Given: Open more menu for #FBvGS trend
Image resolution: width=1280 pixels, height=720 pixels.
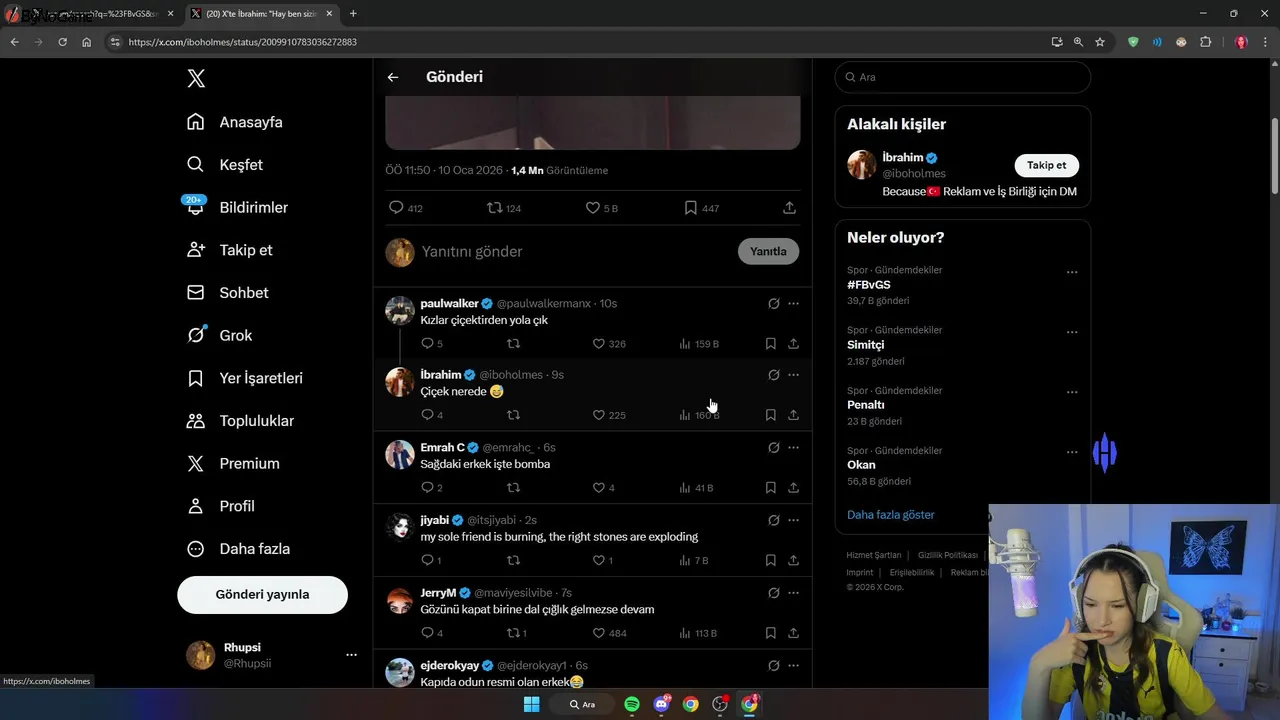Looking at the screenshot, I should 1072,272.
